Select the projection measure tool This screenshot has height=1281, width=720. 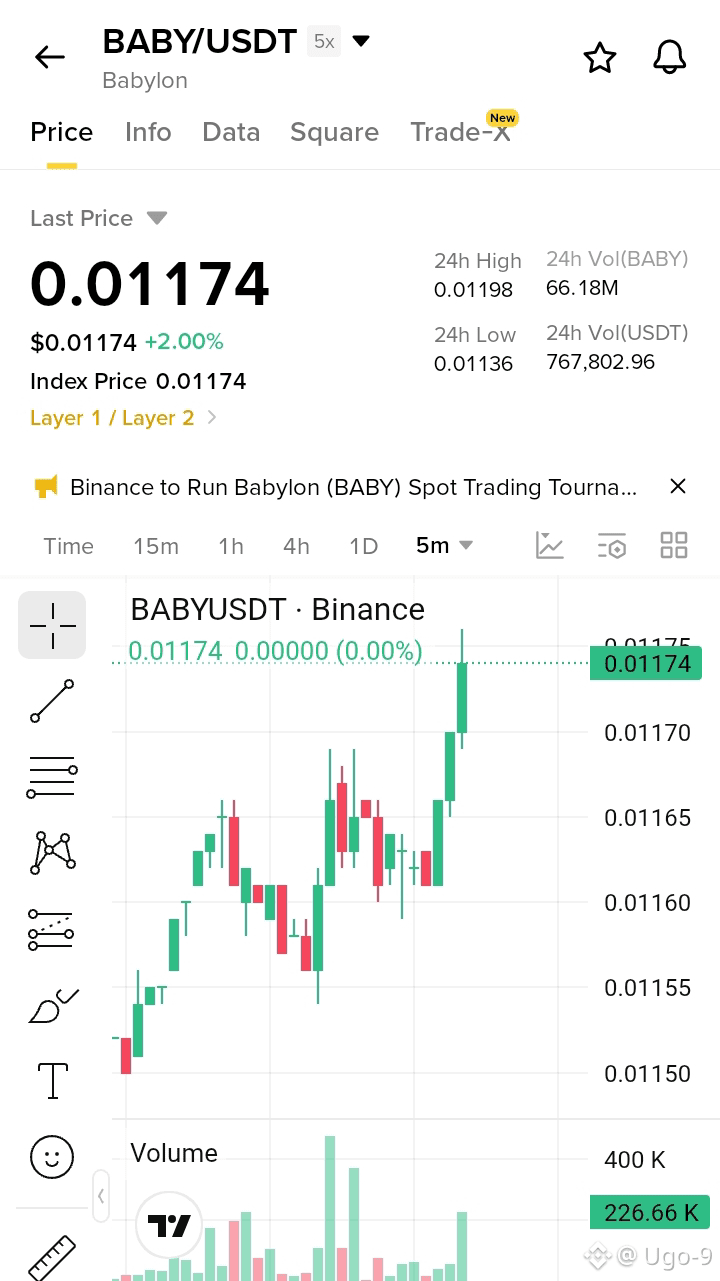[52, 928]
